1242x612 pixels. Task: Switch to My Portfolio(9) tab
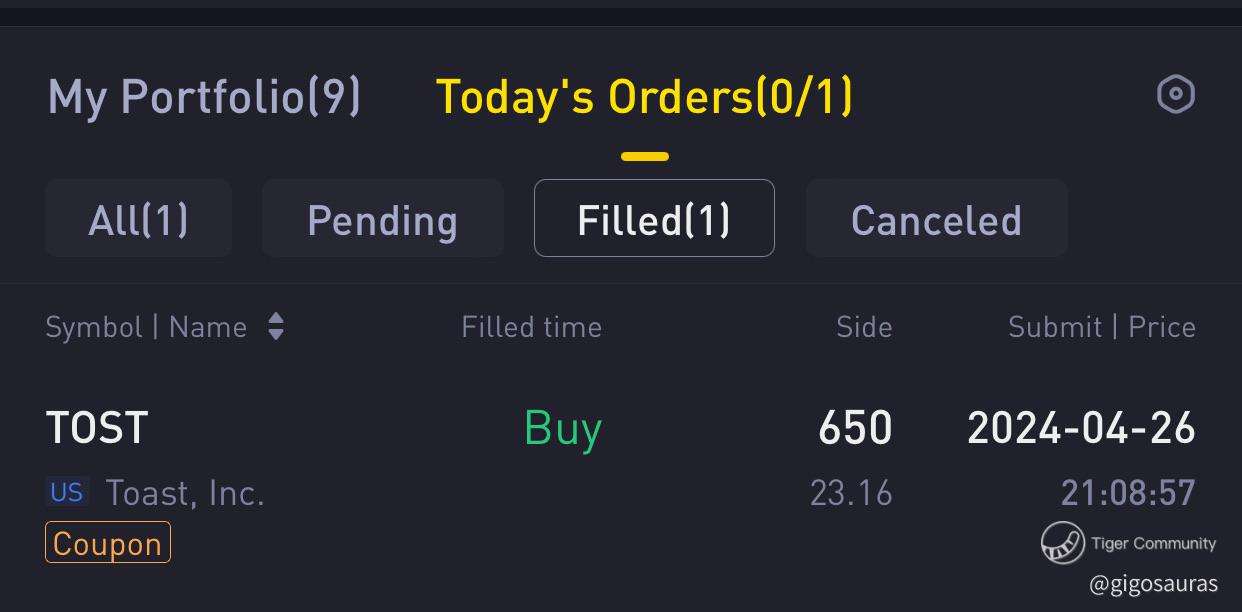204,97
